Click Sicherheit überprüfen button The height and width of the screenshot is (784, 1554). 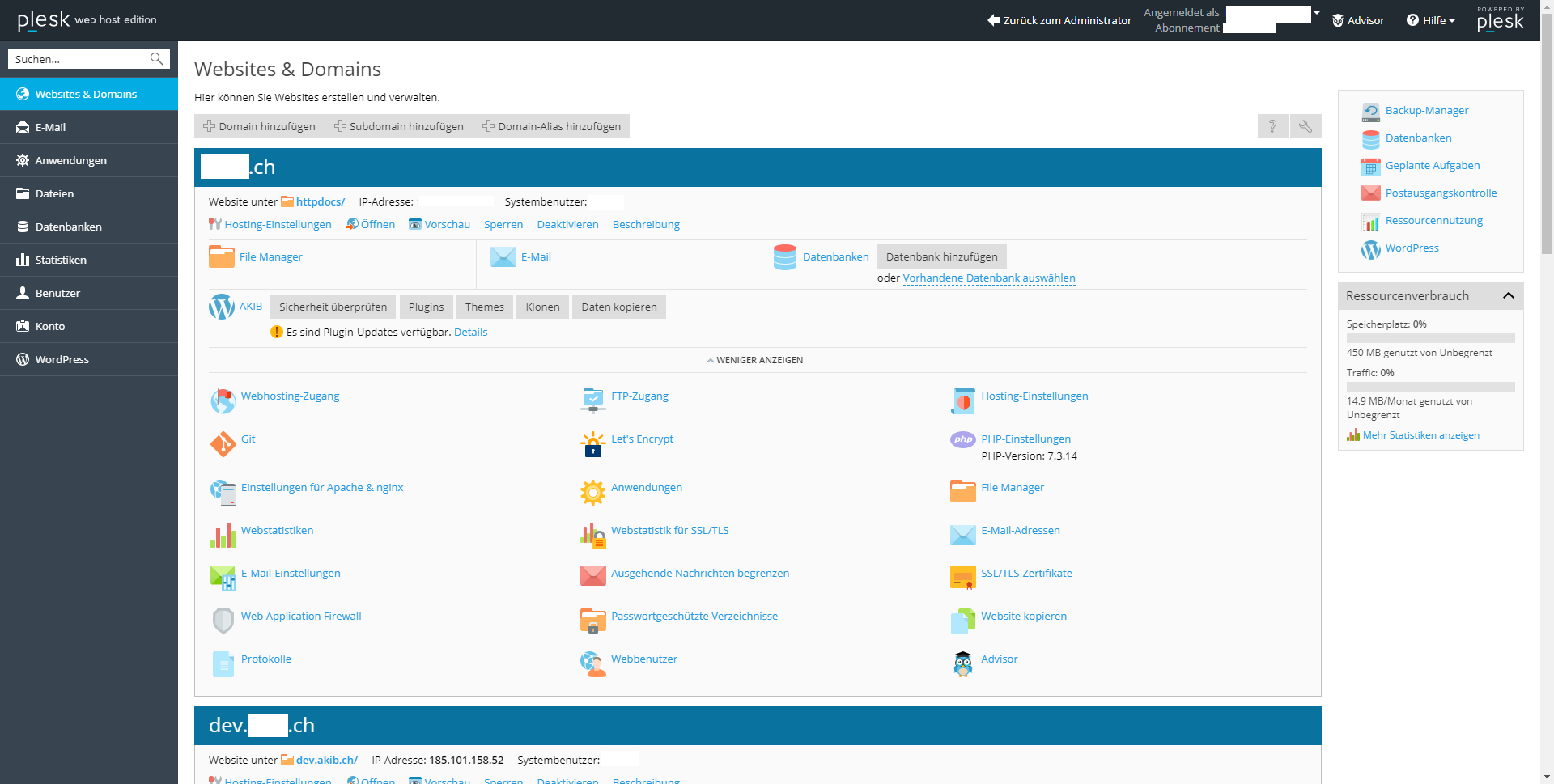333,307
